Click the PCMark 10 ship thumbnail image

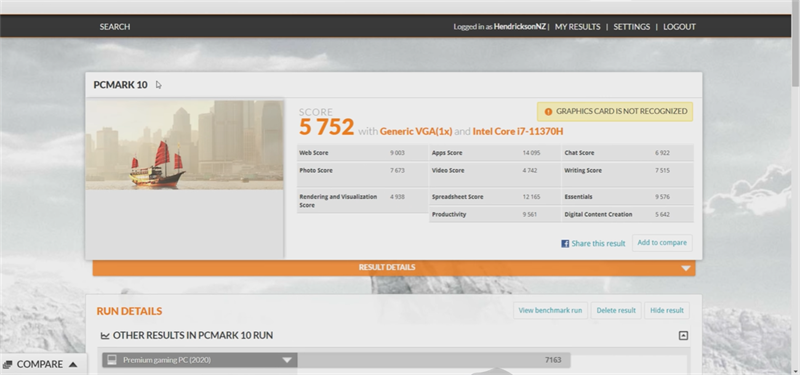[x=184, y=144]
